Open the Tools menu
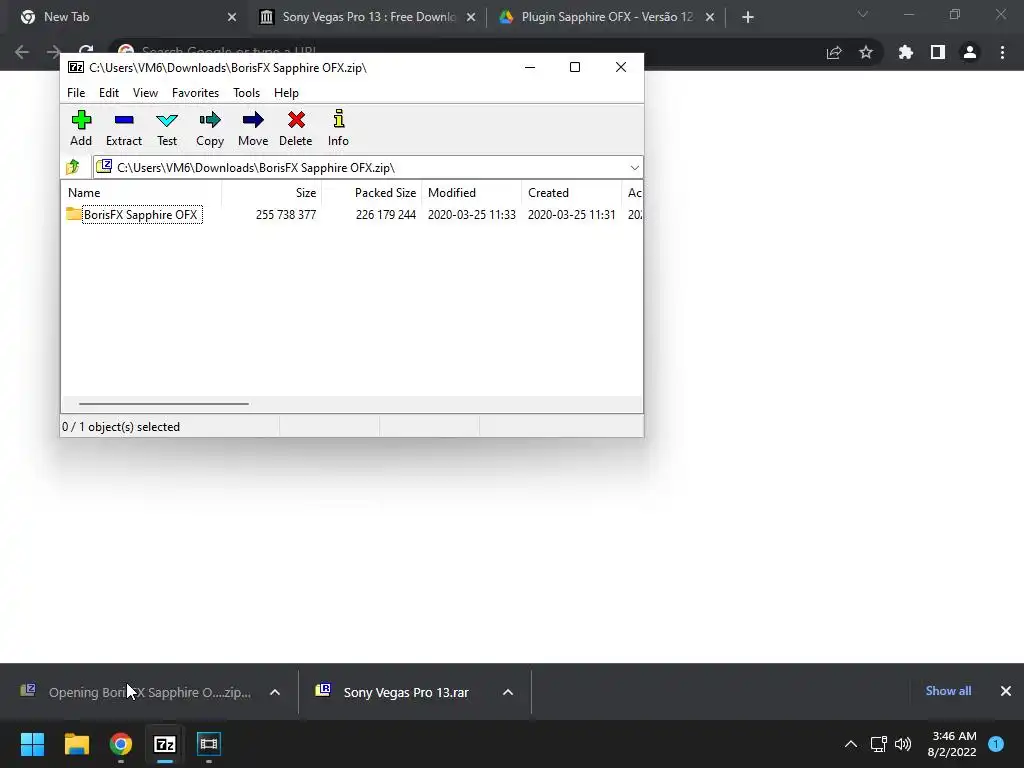The width and height of the screenshot is (1024, 768). click(246, 93)
